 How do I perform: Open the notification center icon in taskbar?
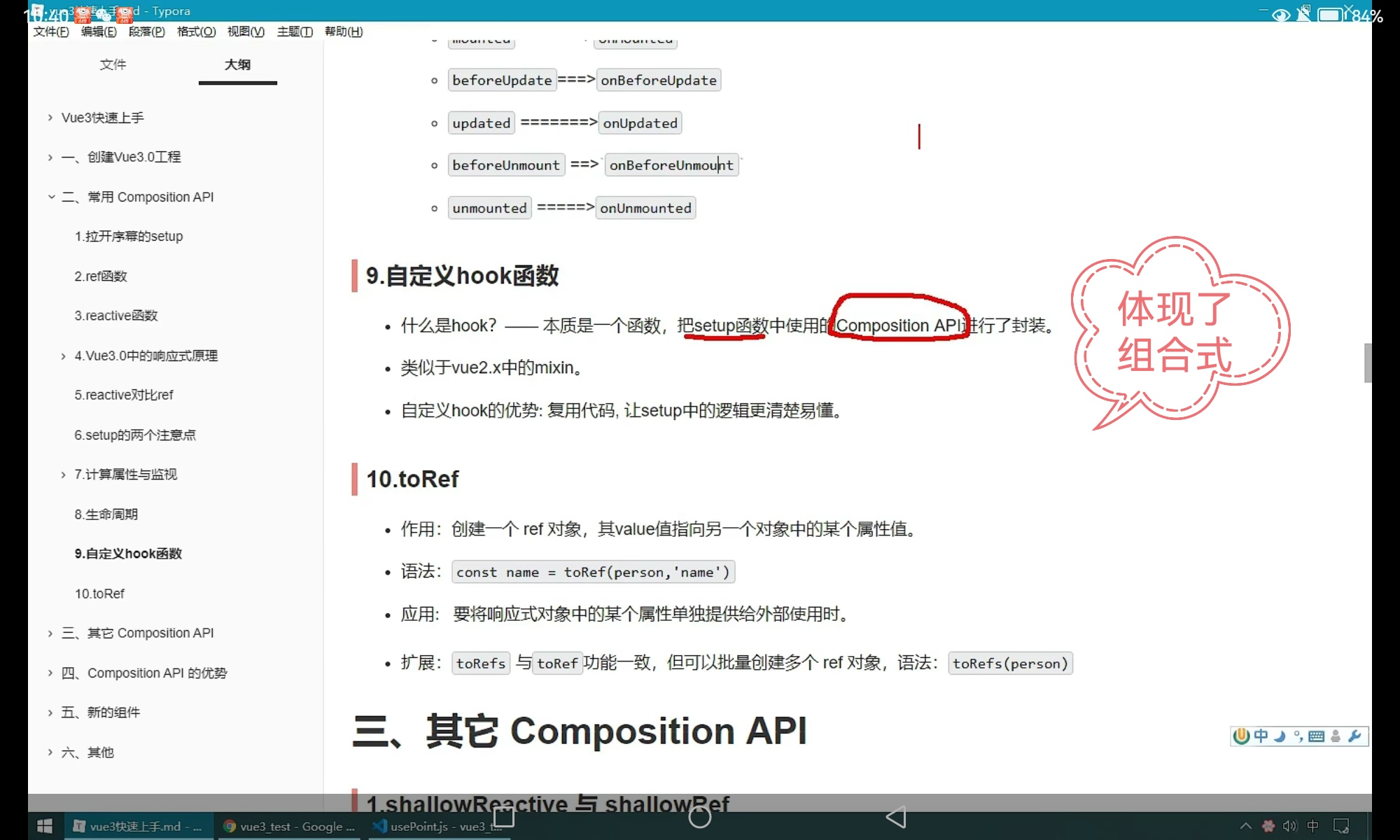[1341, 826]
